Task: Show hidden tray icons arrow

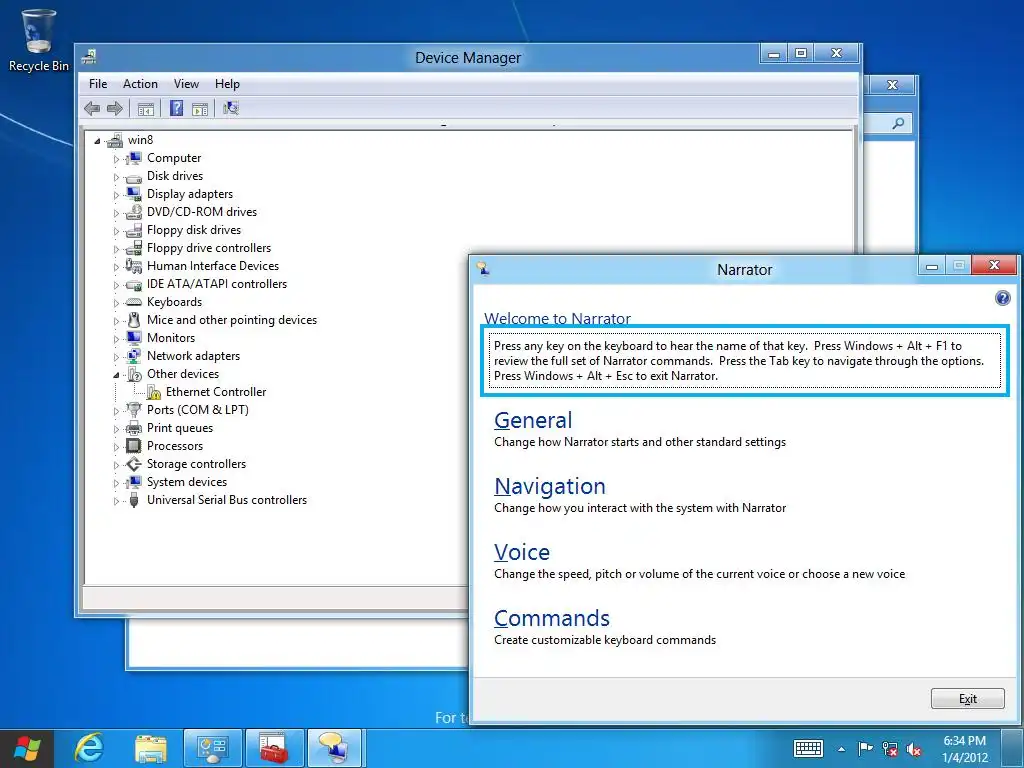Action: click(841, 749)
